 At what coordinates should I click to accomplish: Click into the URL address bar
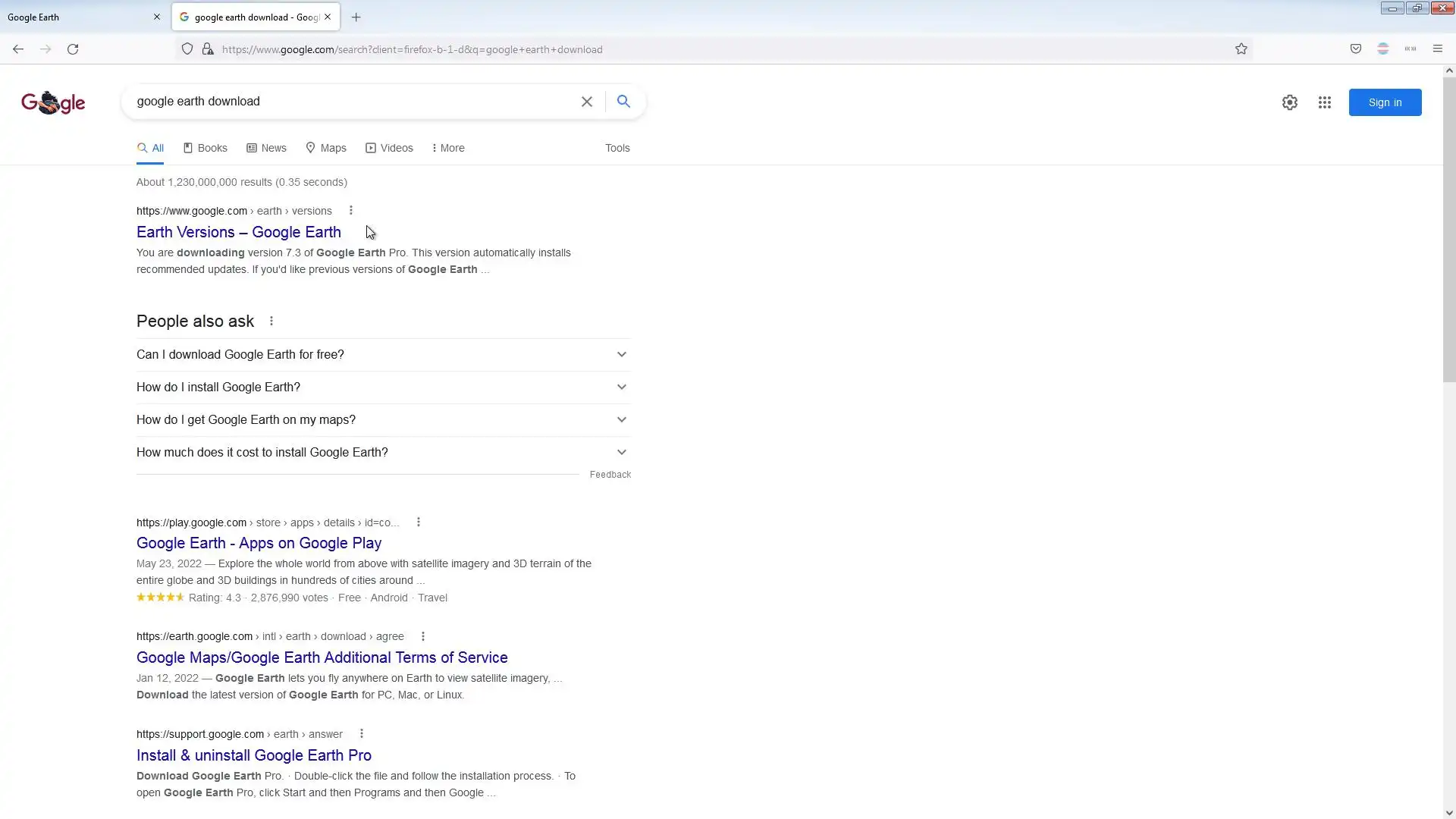(x=682, y=49)
